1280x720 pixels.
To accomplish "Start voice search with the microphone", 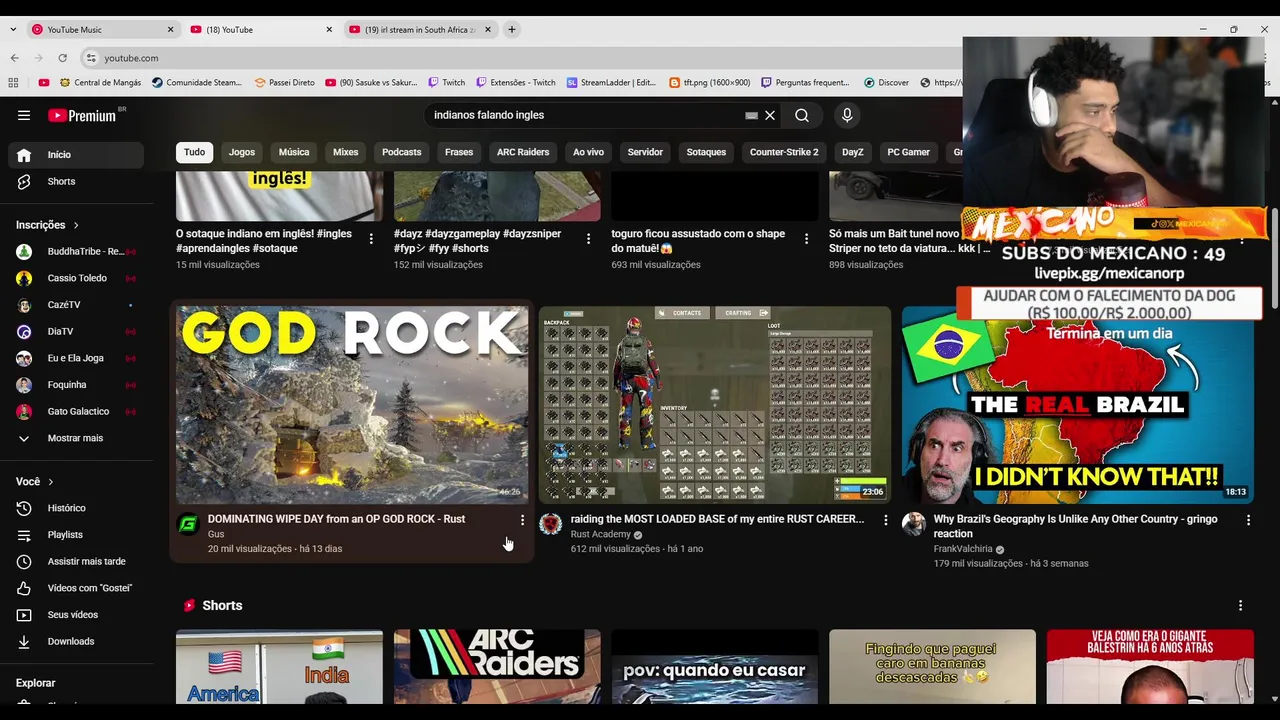I will [847, 115].
